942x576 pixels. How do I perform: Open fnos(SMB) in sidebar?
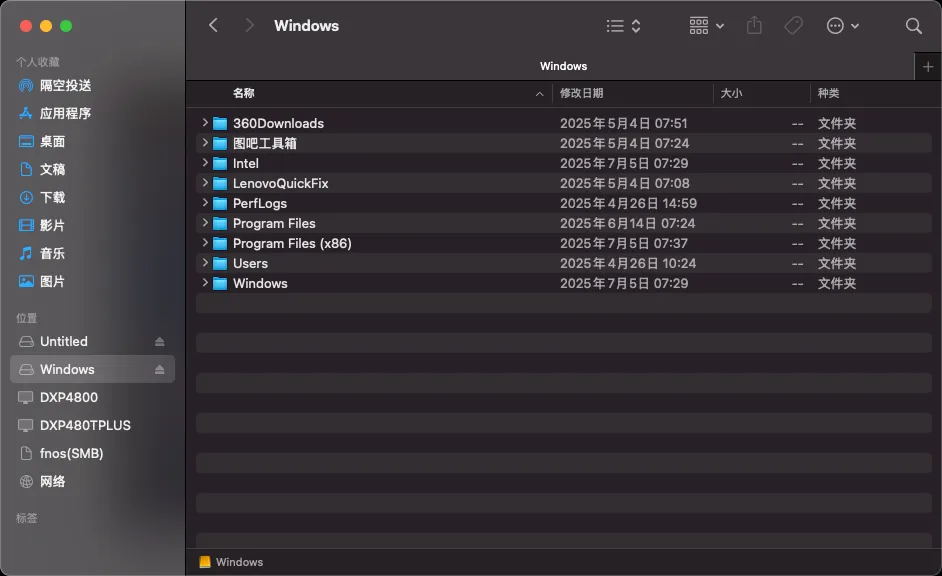[93, 453]
